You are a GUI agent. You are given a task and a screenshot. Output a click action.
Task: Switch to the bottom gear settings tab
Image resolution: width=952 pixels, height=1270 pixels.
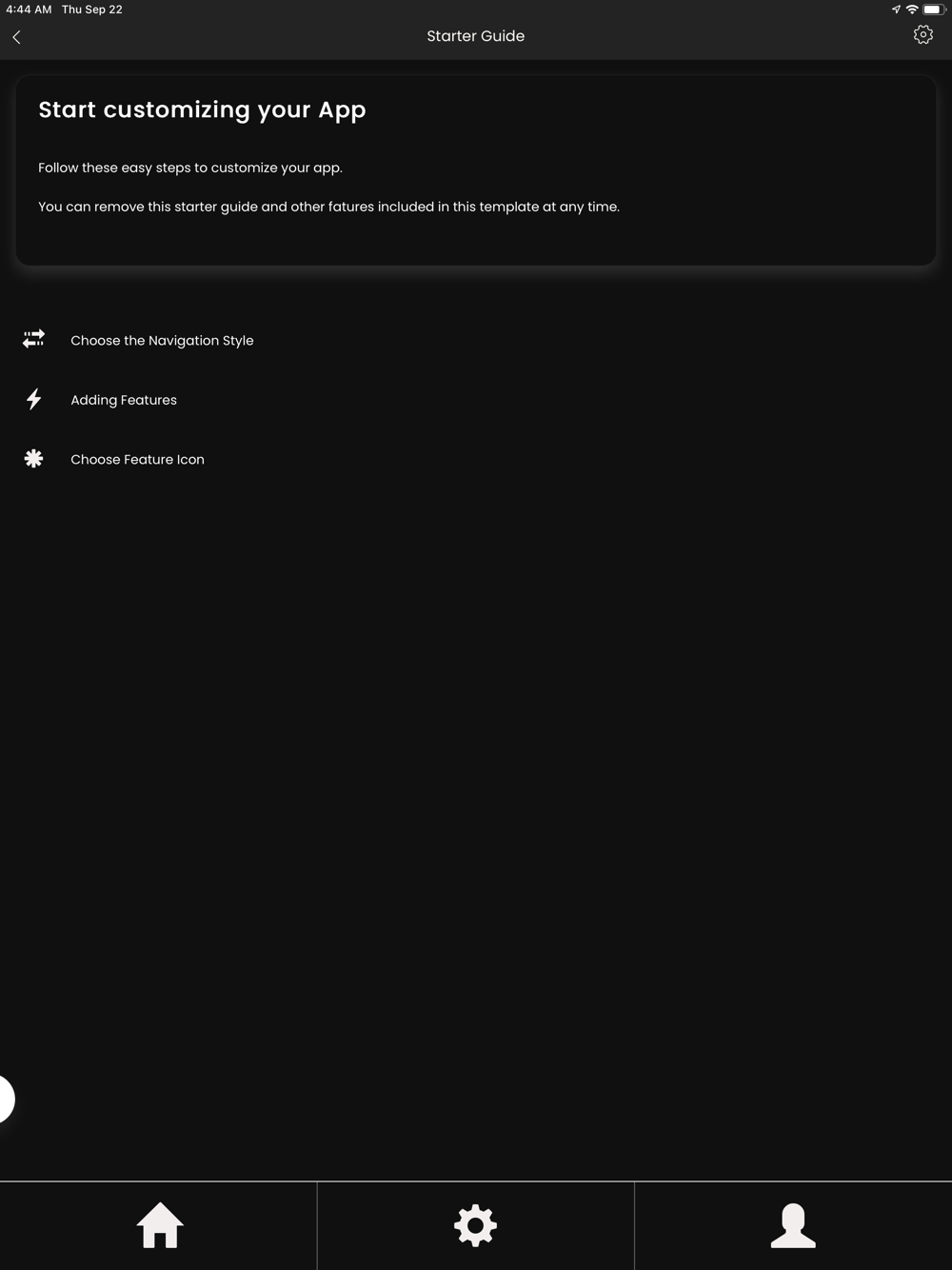(x=475, y=1225)
